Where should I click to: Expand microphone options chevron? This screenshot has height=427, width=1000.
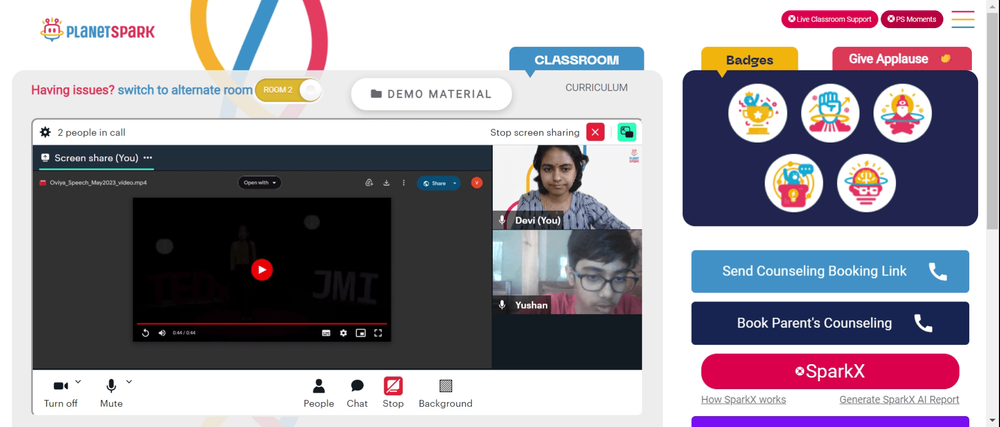[129, 382]
